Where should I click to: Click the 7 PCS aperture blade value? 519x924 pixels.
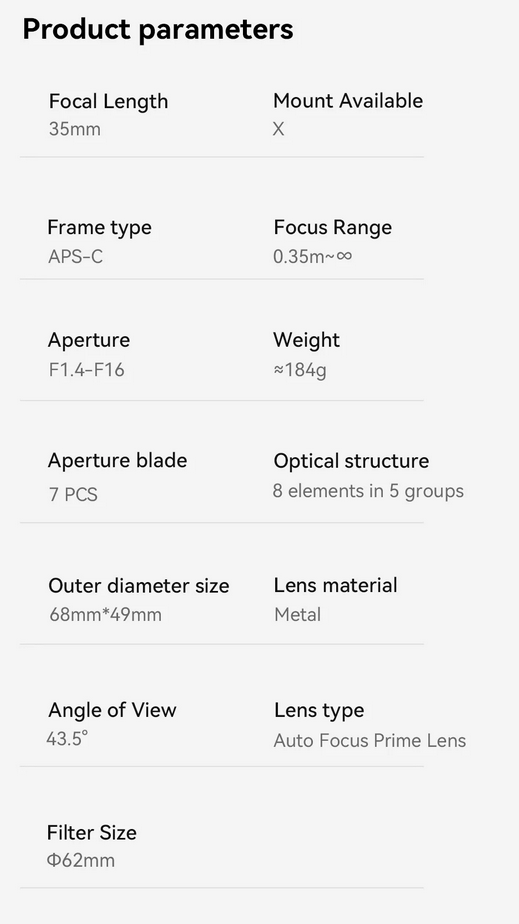74,494
